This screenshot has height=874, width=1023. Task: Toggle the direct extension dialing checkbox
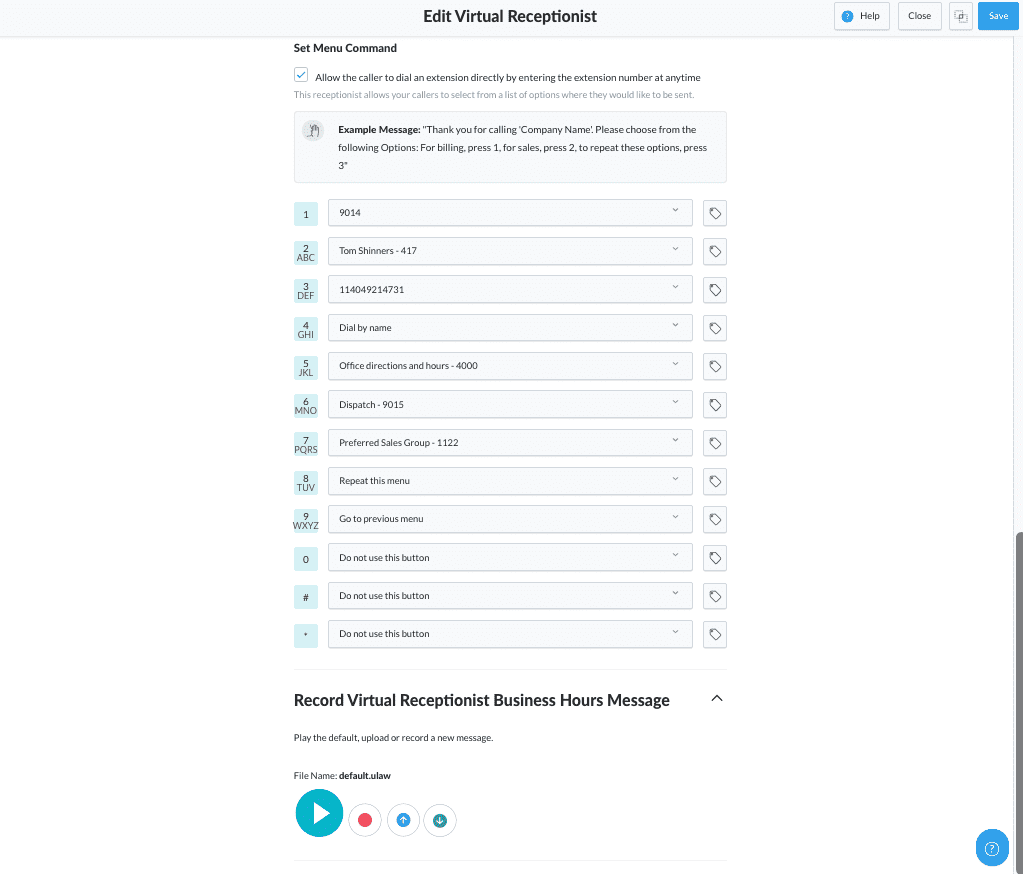point(301,75)
